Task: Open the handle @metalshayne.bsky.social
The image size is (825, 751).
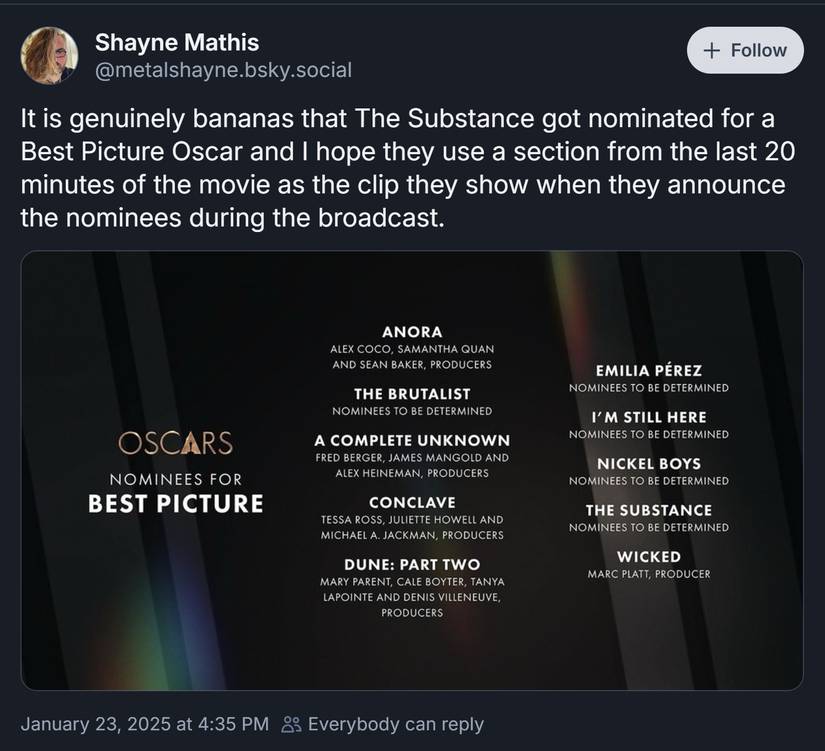Action: (222, 71)
